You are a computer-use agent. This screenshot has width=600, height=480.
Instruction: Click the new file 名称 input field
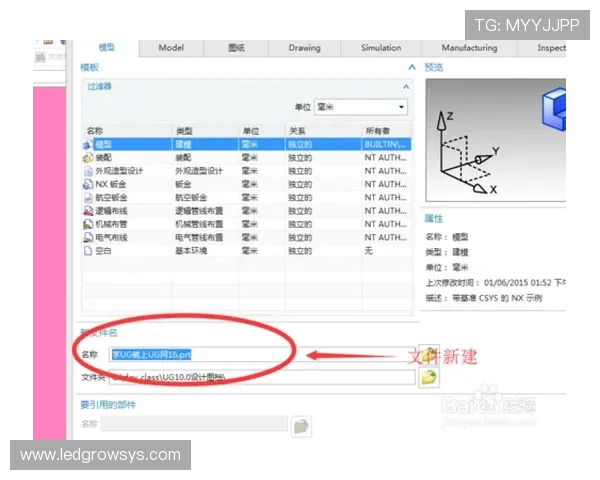coord(262,355)
